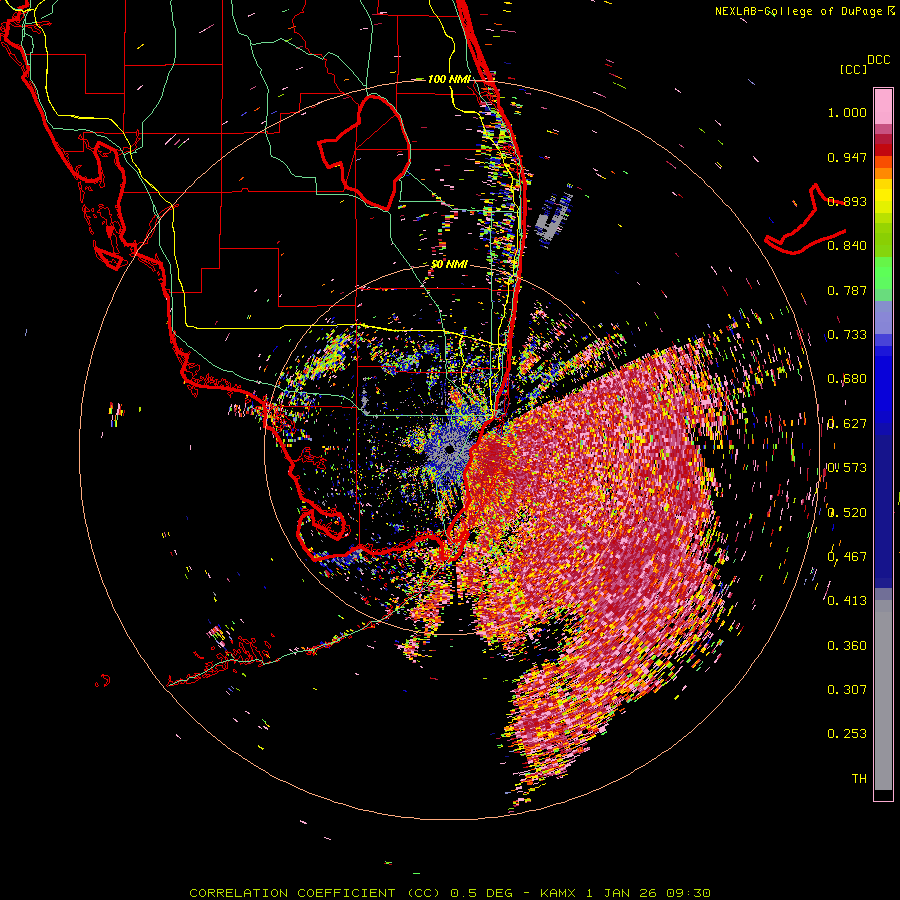Select the 0.947 color scale value

pos(847,157)
